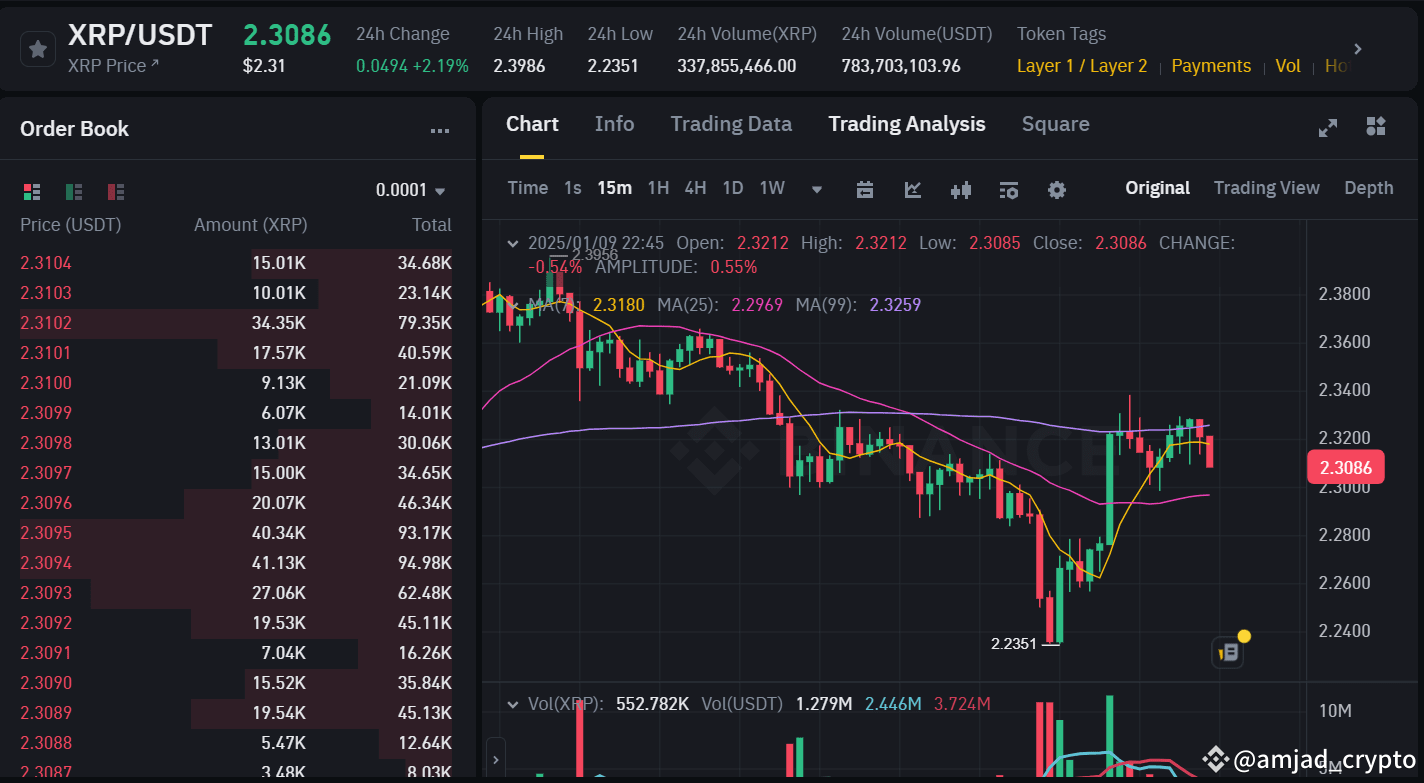Switch to the Trading View chart

point(1266,188)
